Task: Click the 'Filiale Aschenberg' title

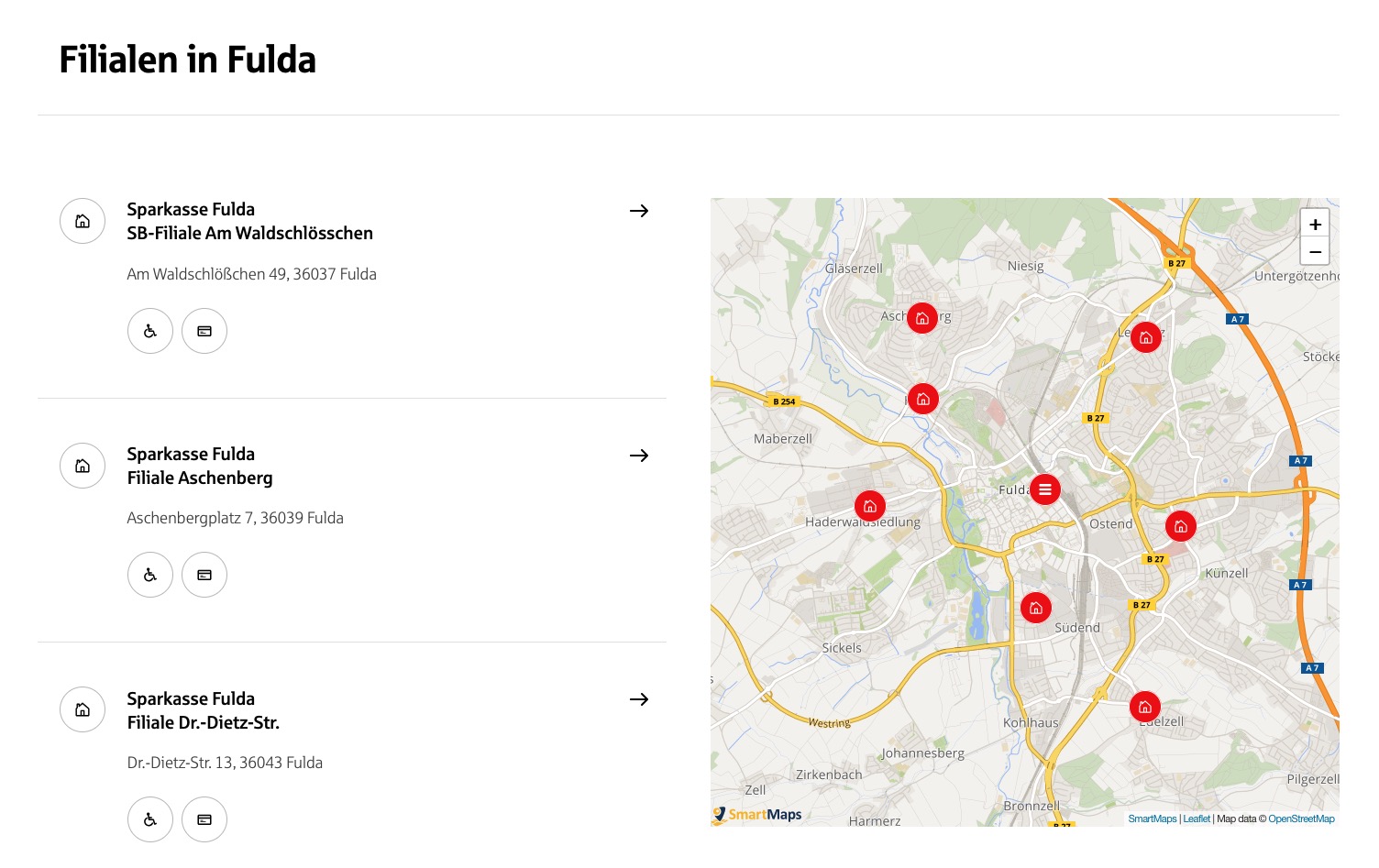Action: pyautogui.click(x=200, y=478)
